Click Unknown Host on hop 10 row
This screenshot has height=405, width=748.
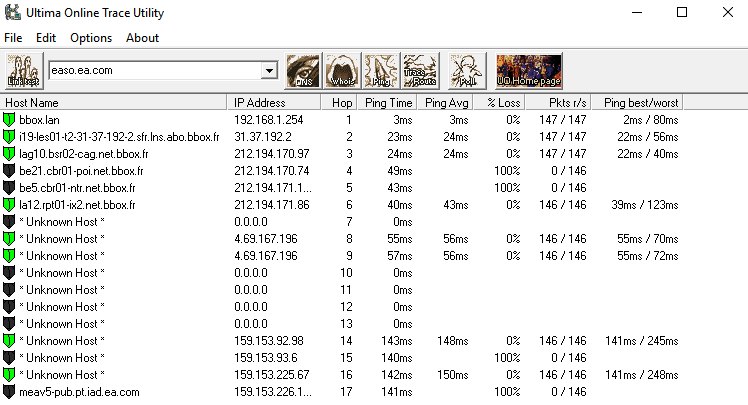[x=62, y=273]
